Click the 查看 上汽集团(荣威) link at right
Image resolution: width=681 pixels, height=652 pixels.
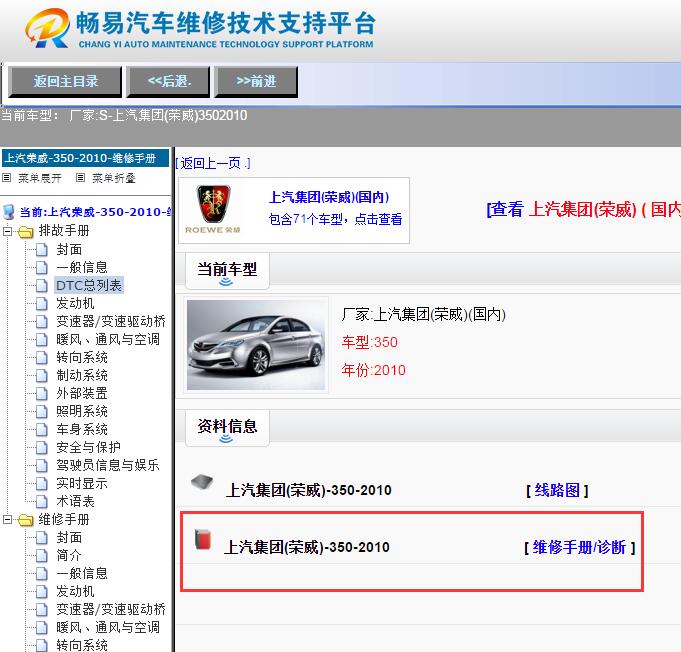click(583, 209)
